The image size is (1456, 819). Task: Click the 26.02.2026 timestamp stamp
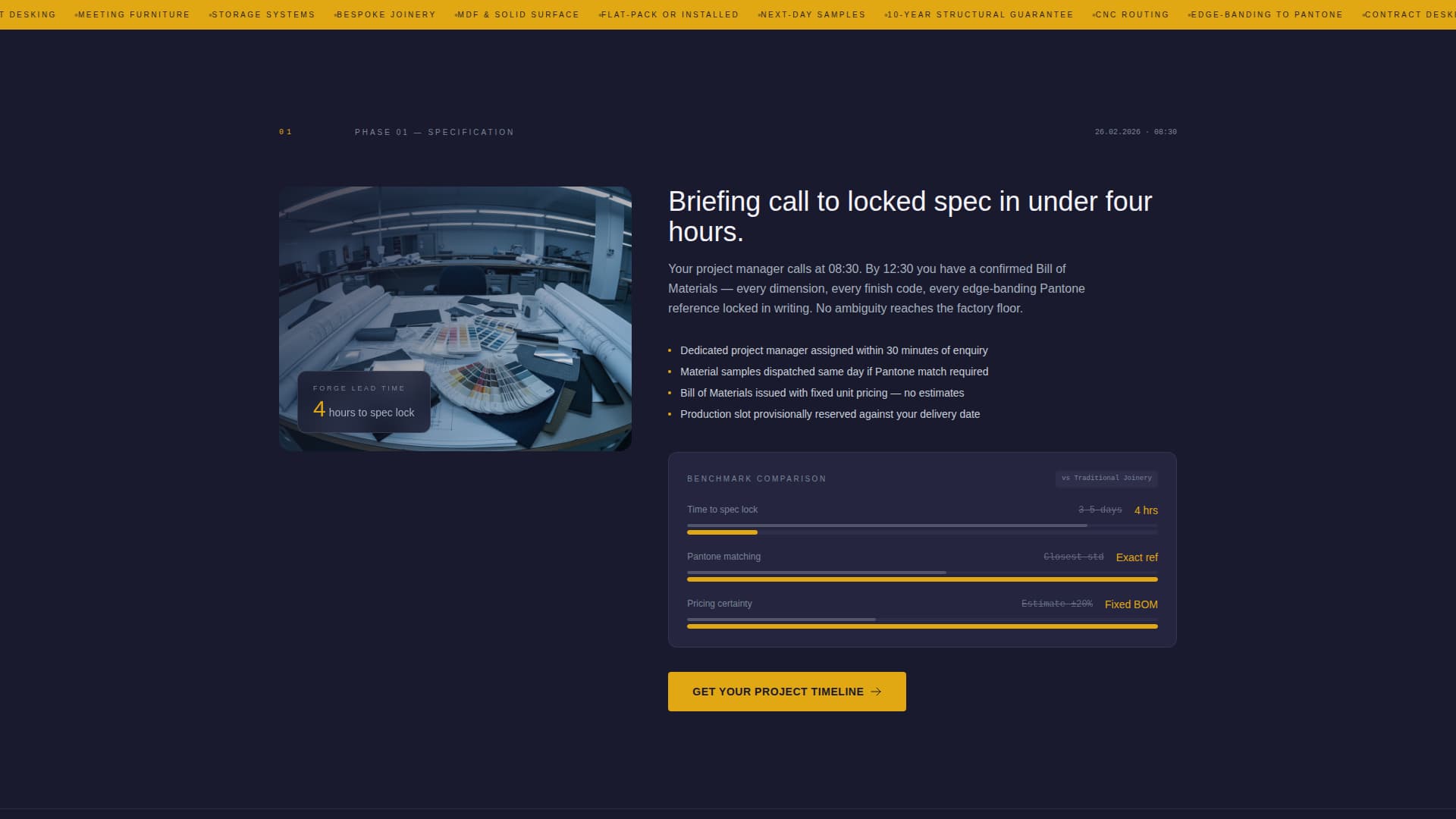click(x=1135, y=131)
